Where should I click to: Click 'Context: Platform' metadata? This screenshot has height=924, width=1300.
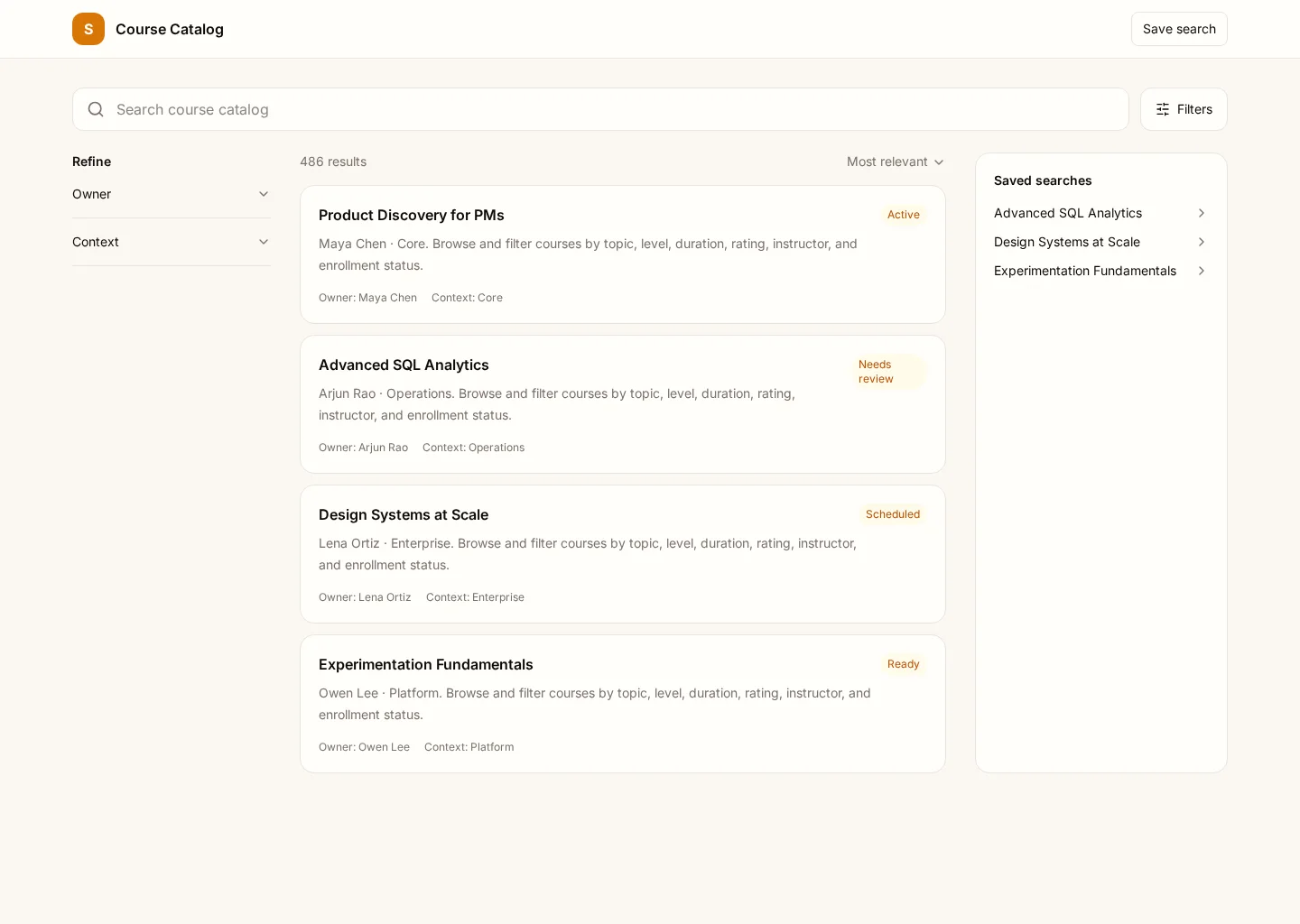(x=469, y=747)
